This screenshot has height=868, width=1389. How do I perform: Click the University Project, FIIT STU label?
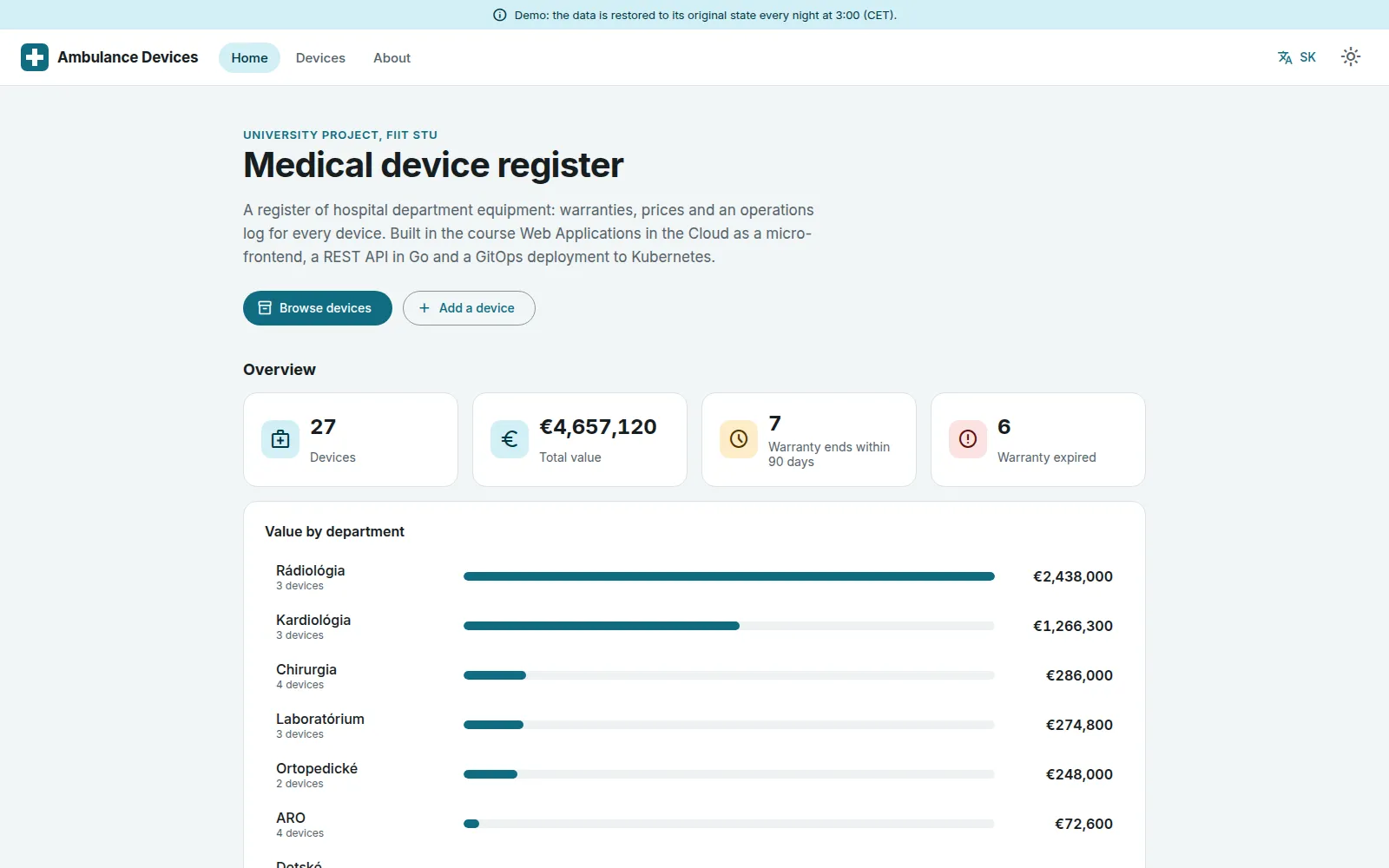click(340, 135)
